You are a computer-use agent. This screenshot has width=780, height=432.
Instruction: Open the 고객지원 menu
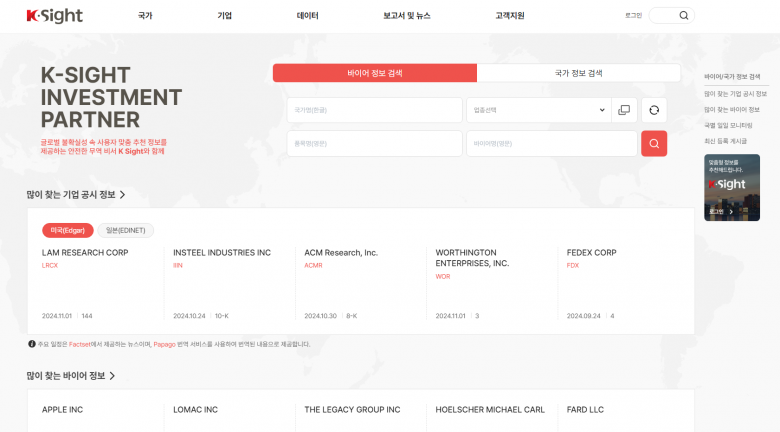510,15
